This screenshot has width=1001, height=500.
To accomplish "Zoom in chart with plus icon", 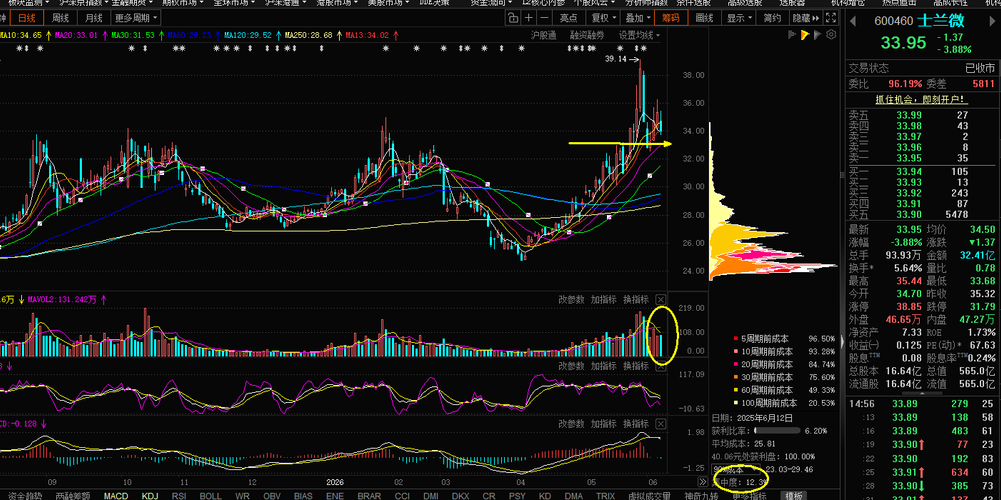I will point(529,18).
